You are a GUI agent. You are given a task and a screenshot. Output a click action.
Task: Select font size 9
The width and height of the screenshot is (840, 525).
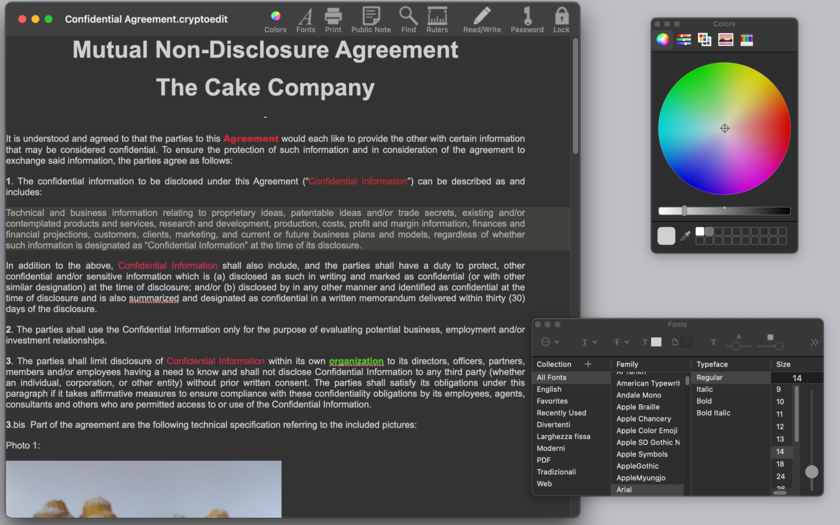pyautogui.click(x=780, y=389)
